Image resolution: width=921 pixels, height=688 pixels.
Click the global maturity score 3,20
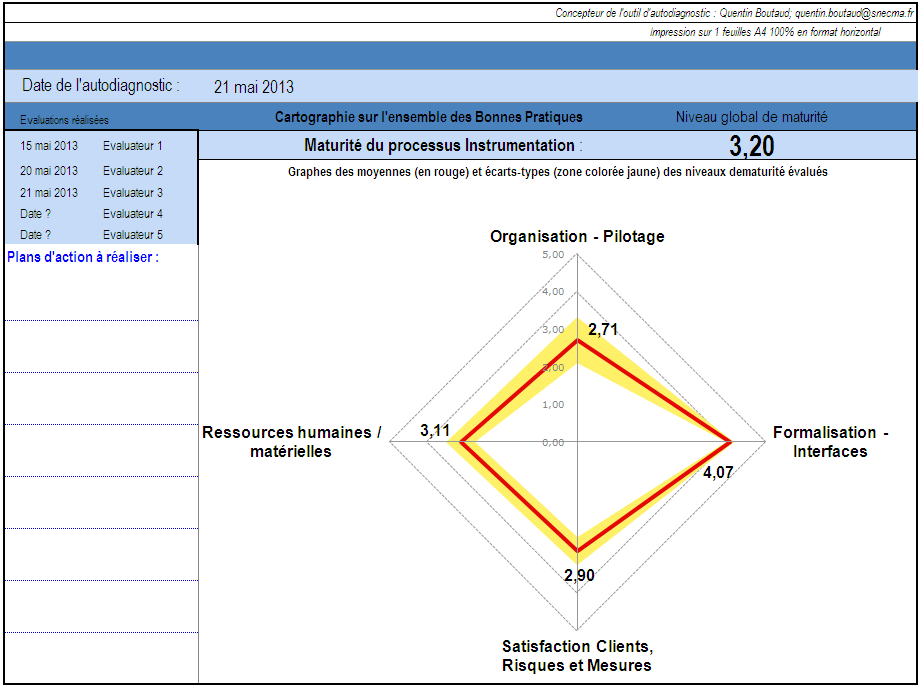[751, 146]
